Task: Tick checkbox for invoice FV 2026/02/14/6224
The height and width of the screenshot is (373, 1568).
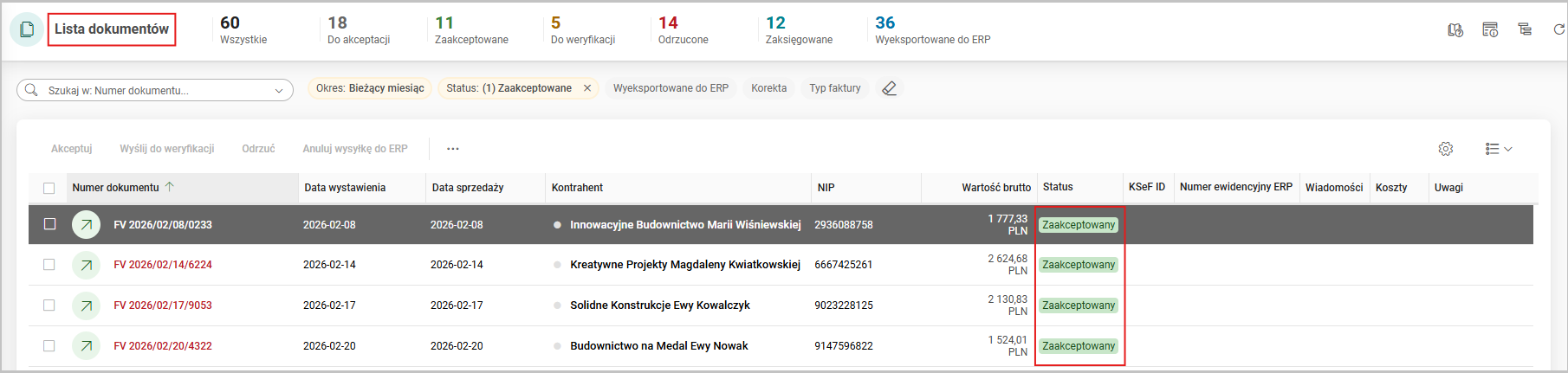Action: click(49, 265)
